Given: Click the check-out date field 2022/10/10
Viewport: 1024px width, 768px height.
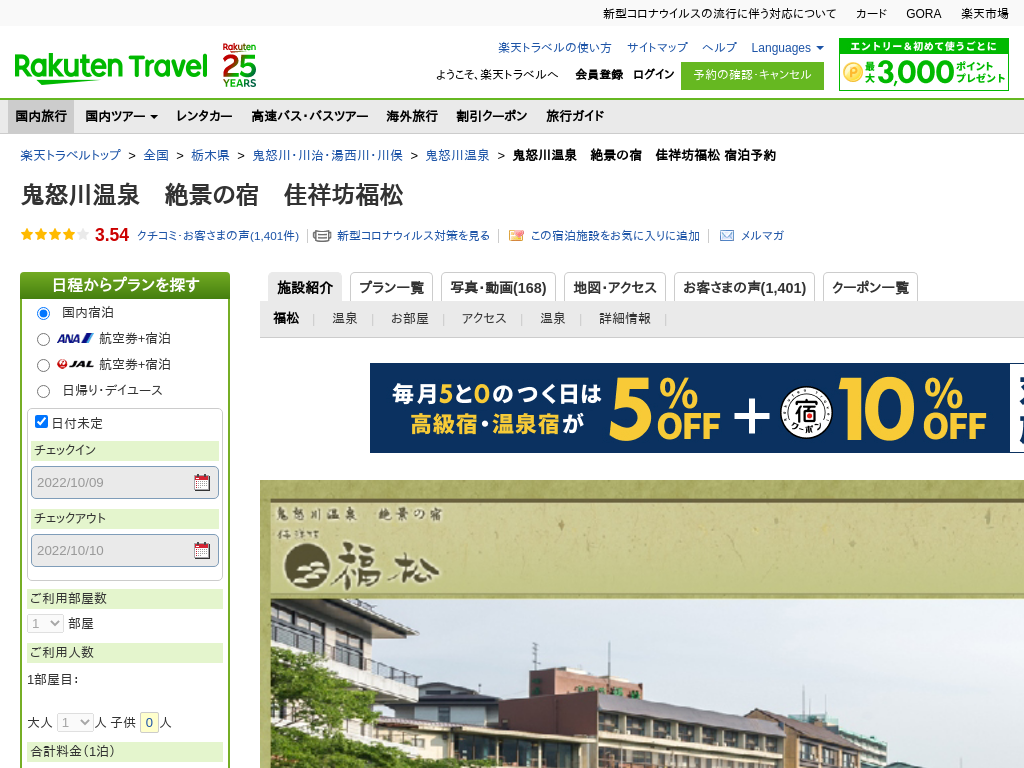Looking at the screenshot, I should (x=125, y=551).
